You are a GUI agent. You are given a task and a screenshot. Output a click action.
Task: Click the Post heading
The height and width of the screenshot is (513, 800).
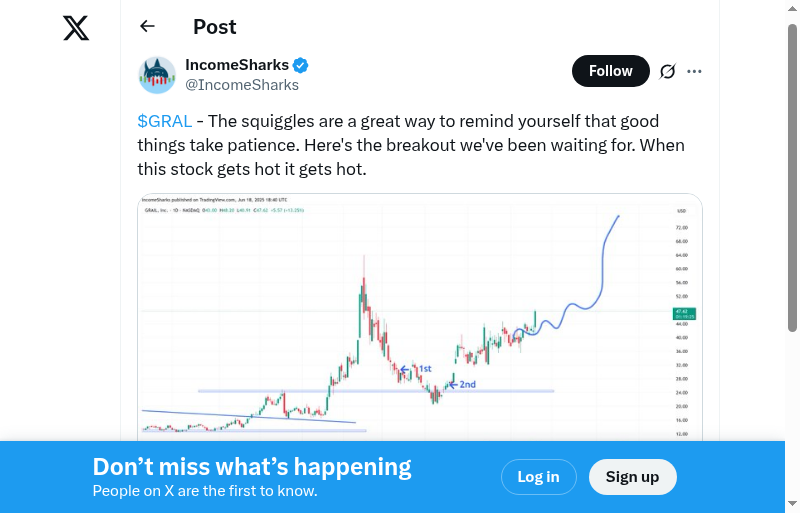(215, 27)
